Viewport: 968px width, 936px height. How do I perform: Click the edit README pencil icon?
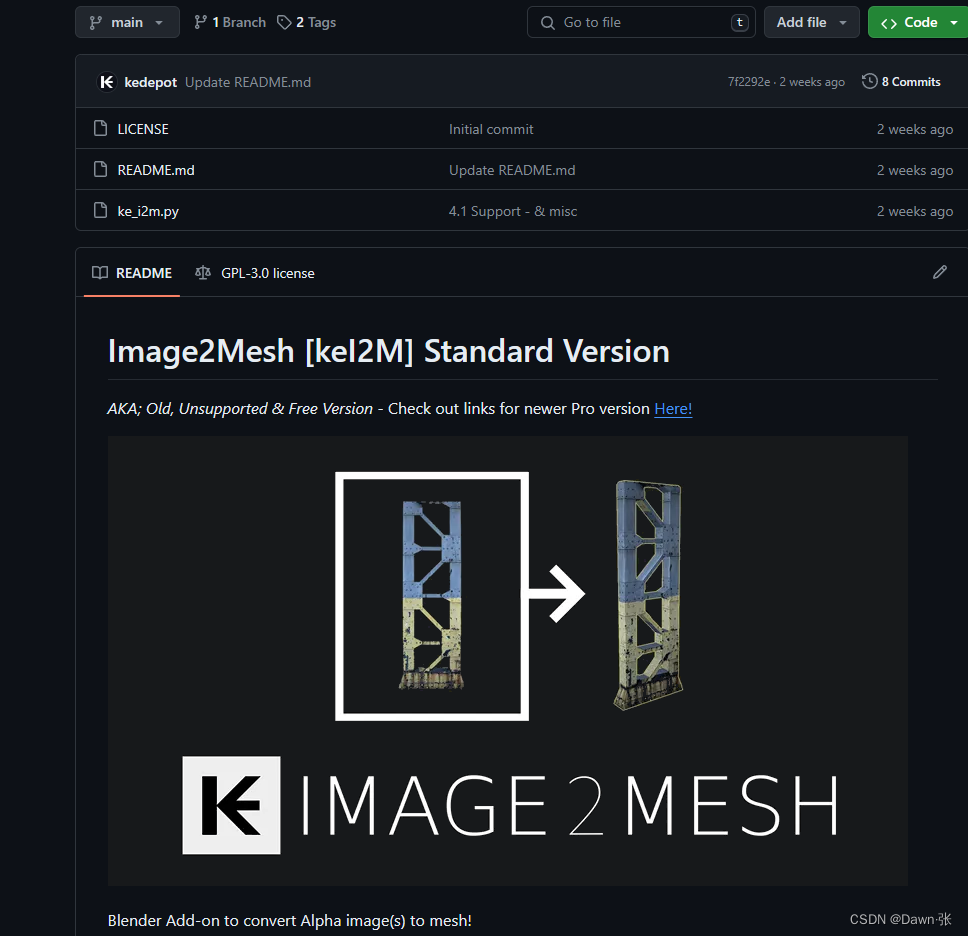click(940, 272)
